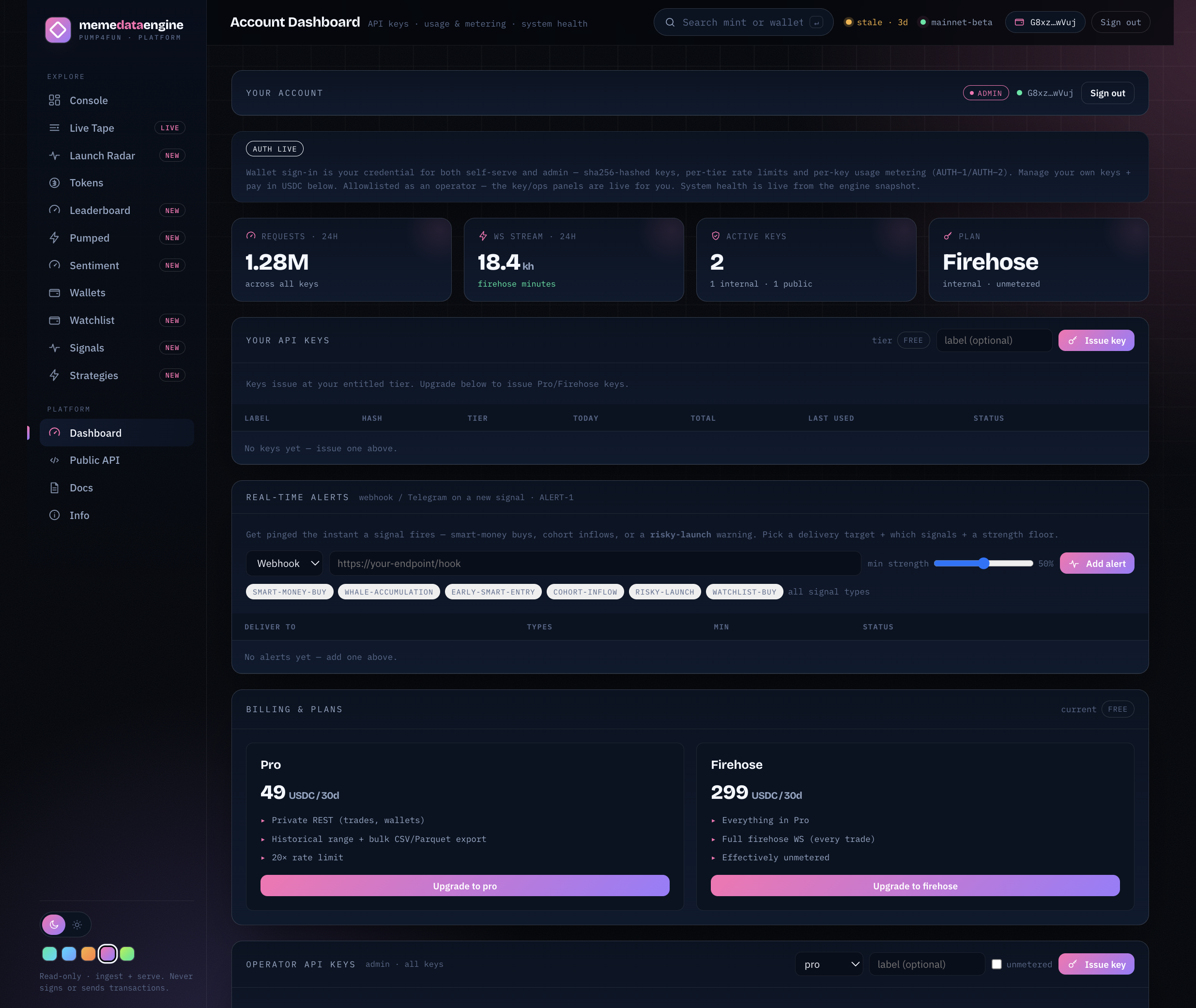Click the WS Stream lightning icon
The height and width of the screenshot is (1008, 1196).
click(483, 236)
